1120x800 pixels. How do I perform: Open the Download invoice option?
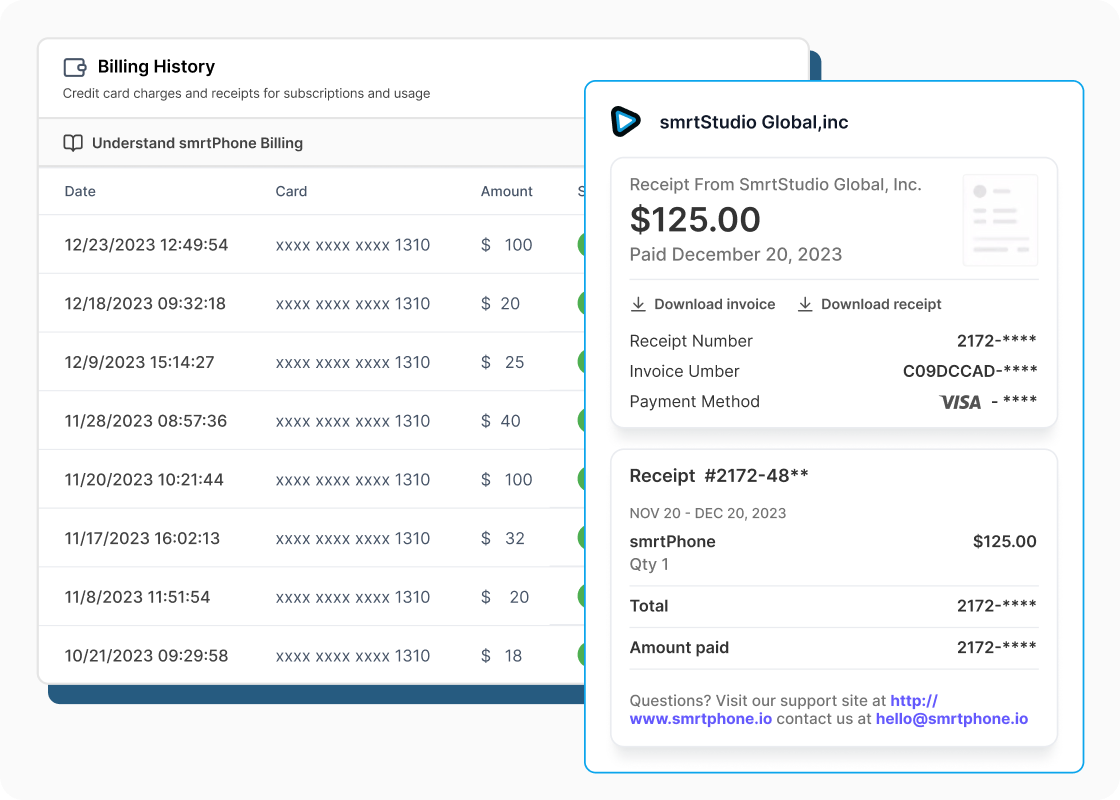click(713, 304)
